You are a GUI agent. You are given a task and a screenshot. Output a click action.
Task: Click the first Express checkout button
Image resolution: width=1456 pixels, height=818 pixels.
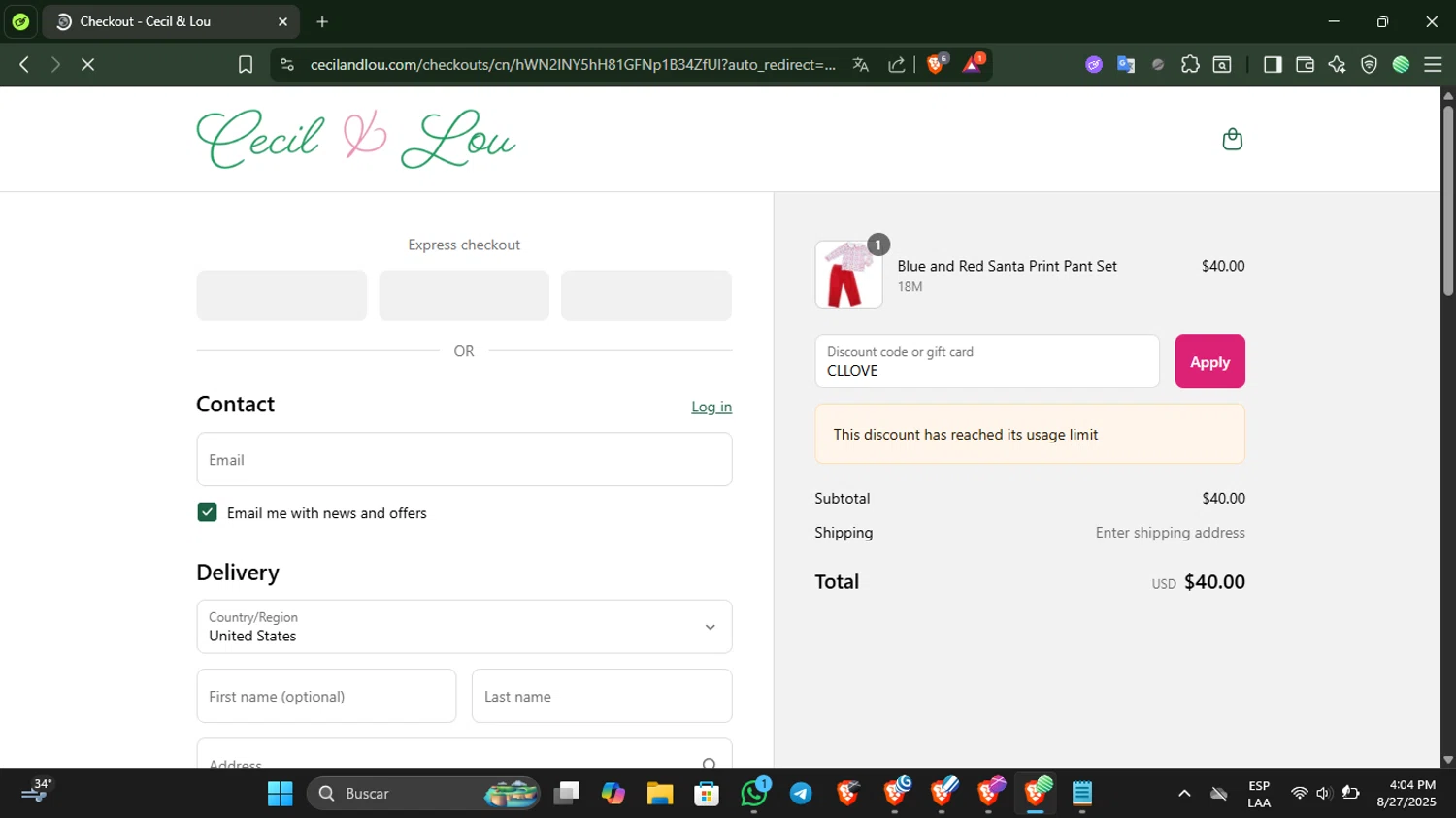pos(281,295)
